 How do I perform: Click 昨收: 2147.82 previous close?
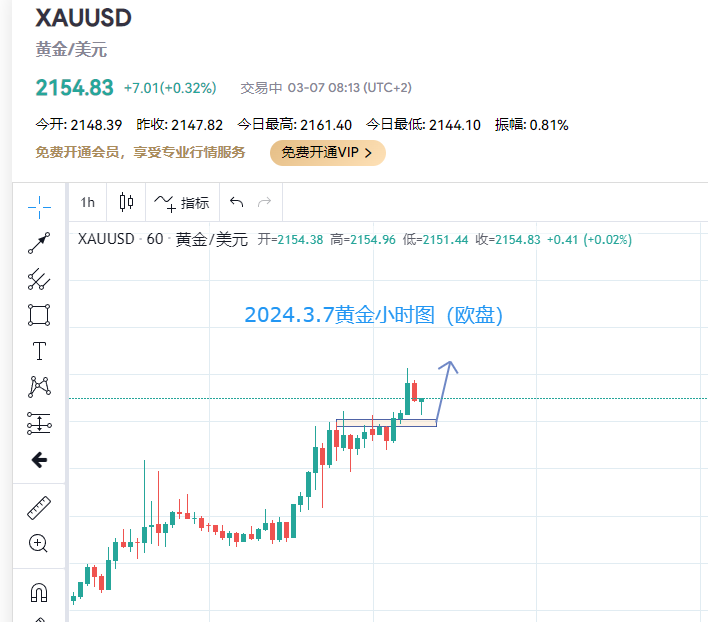pos(180,125)
